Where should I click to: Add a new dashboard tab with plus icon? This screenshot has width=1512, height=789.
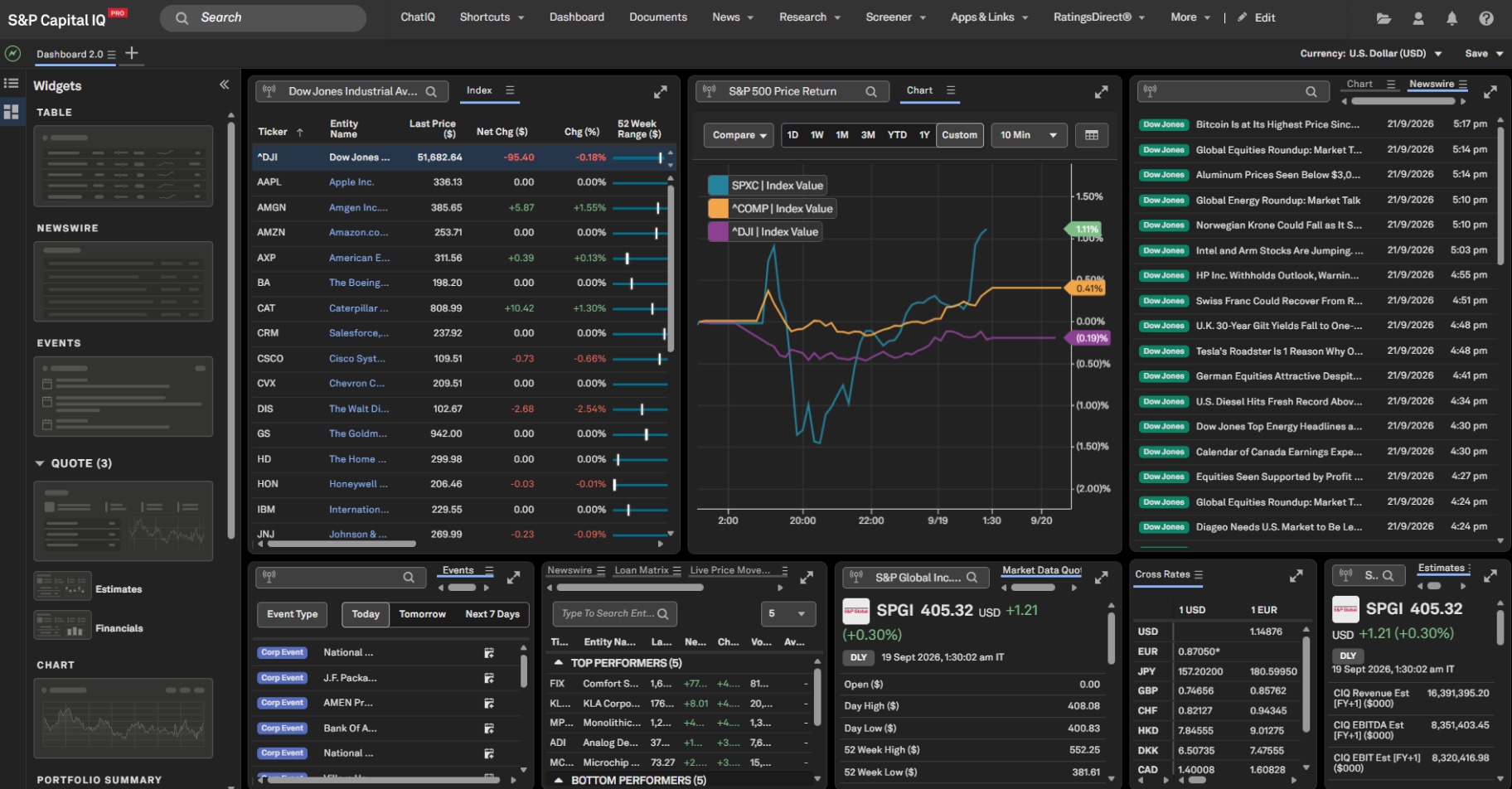click(x=132, y=53)
